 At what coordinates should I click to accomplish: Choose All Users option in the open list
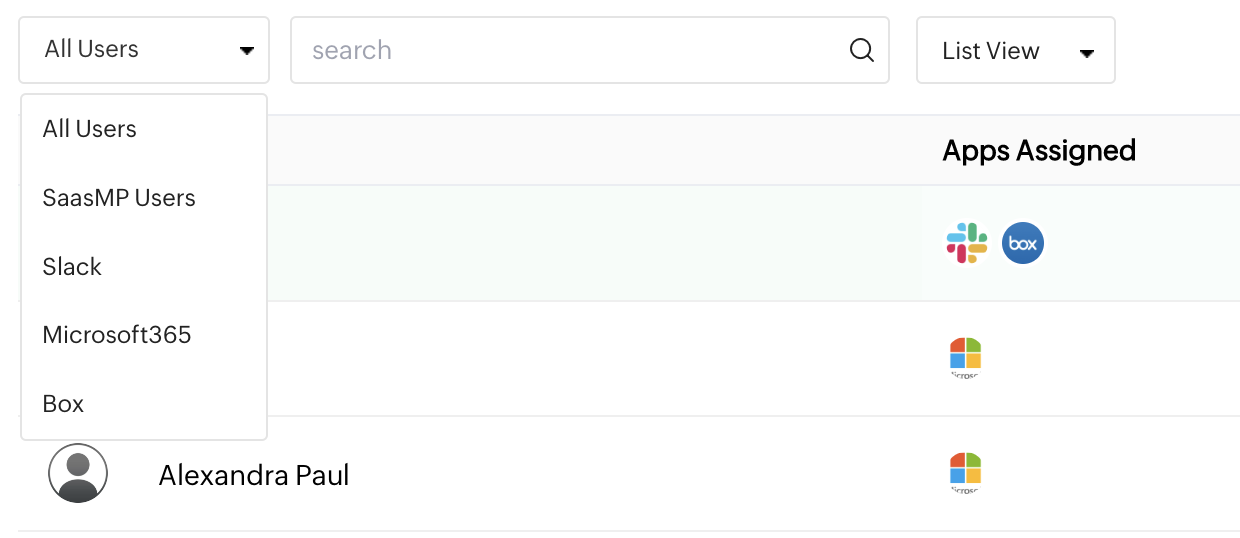point(90,129)
